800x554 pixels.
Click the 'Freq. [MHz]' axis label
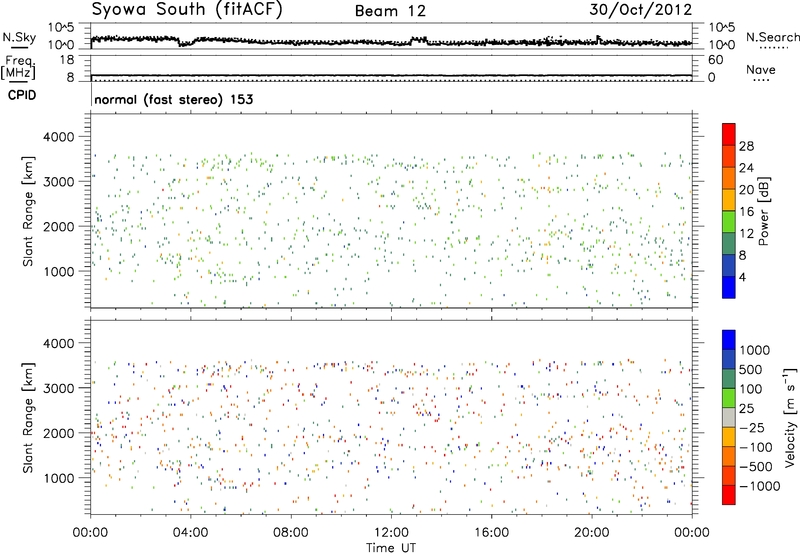[x=19, y=68]
